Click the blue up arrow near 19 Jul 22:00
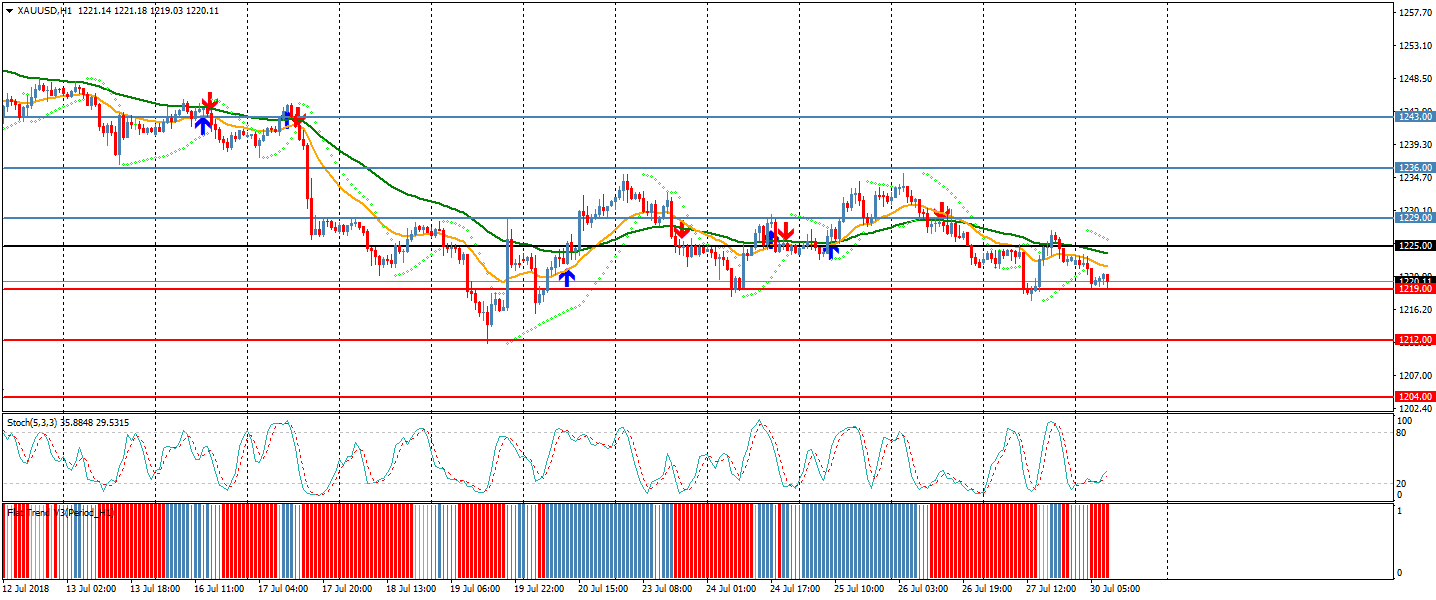Screen dimensions: 1436x600 [x=567, y=277]
